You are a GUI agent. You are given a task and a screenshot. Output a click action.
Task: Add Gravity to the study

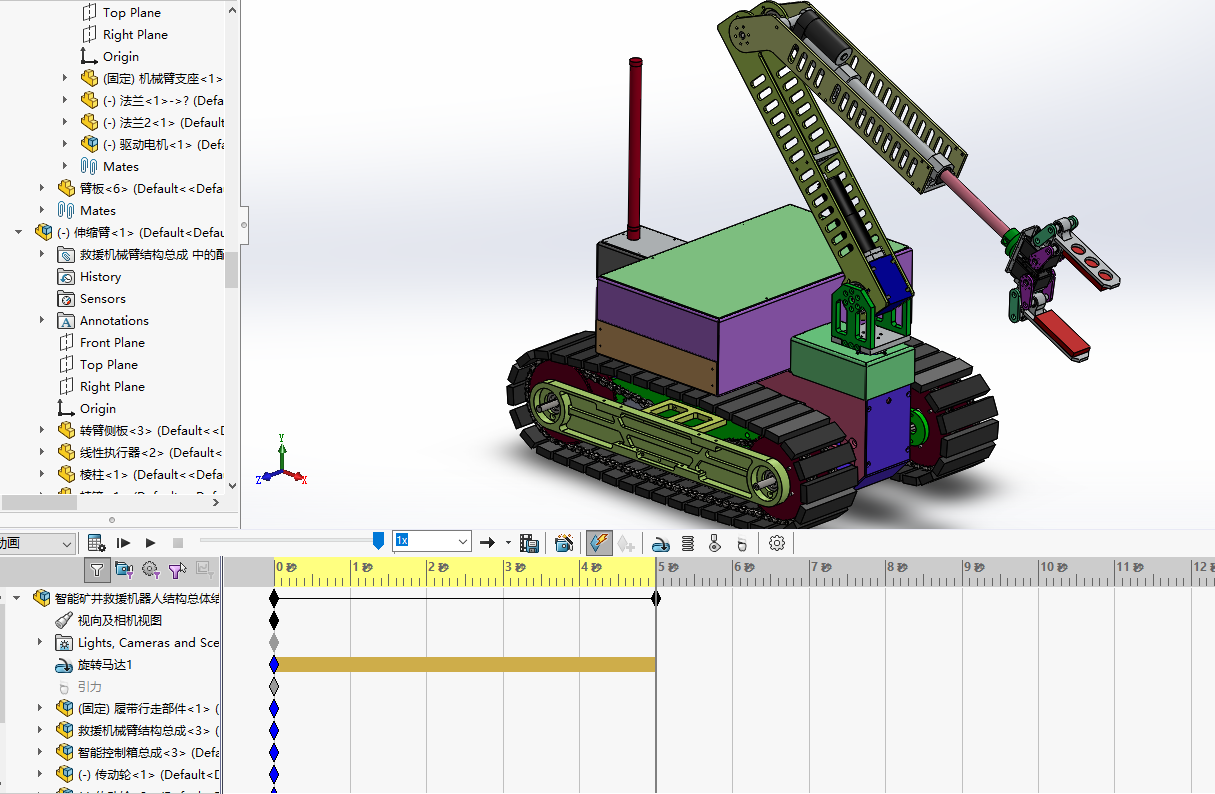[x=741, y=543]
